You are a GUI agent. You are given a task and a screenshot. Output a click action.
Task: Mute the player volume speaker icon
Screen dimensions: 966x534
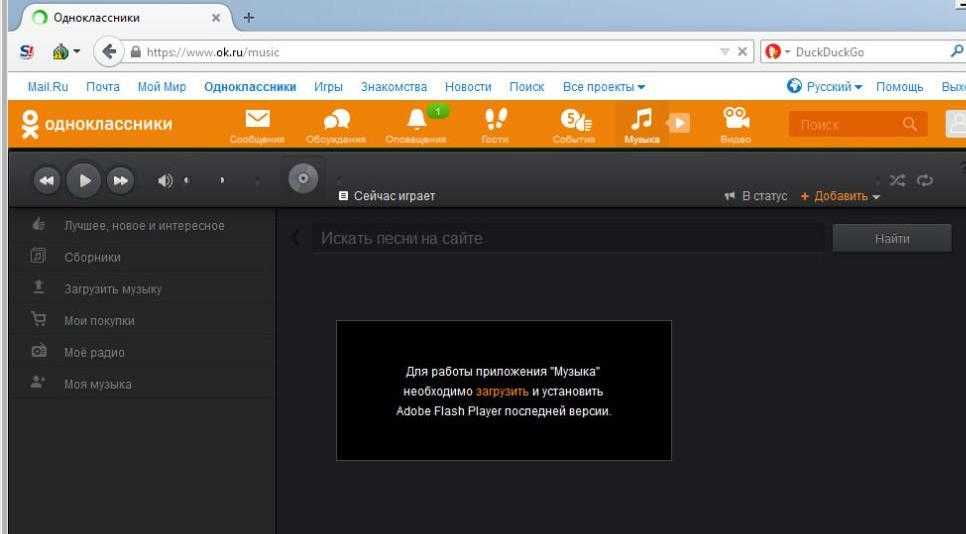pyautogui.click(x=164, y=180)
